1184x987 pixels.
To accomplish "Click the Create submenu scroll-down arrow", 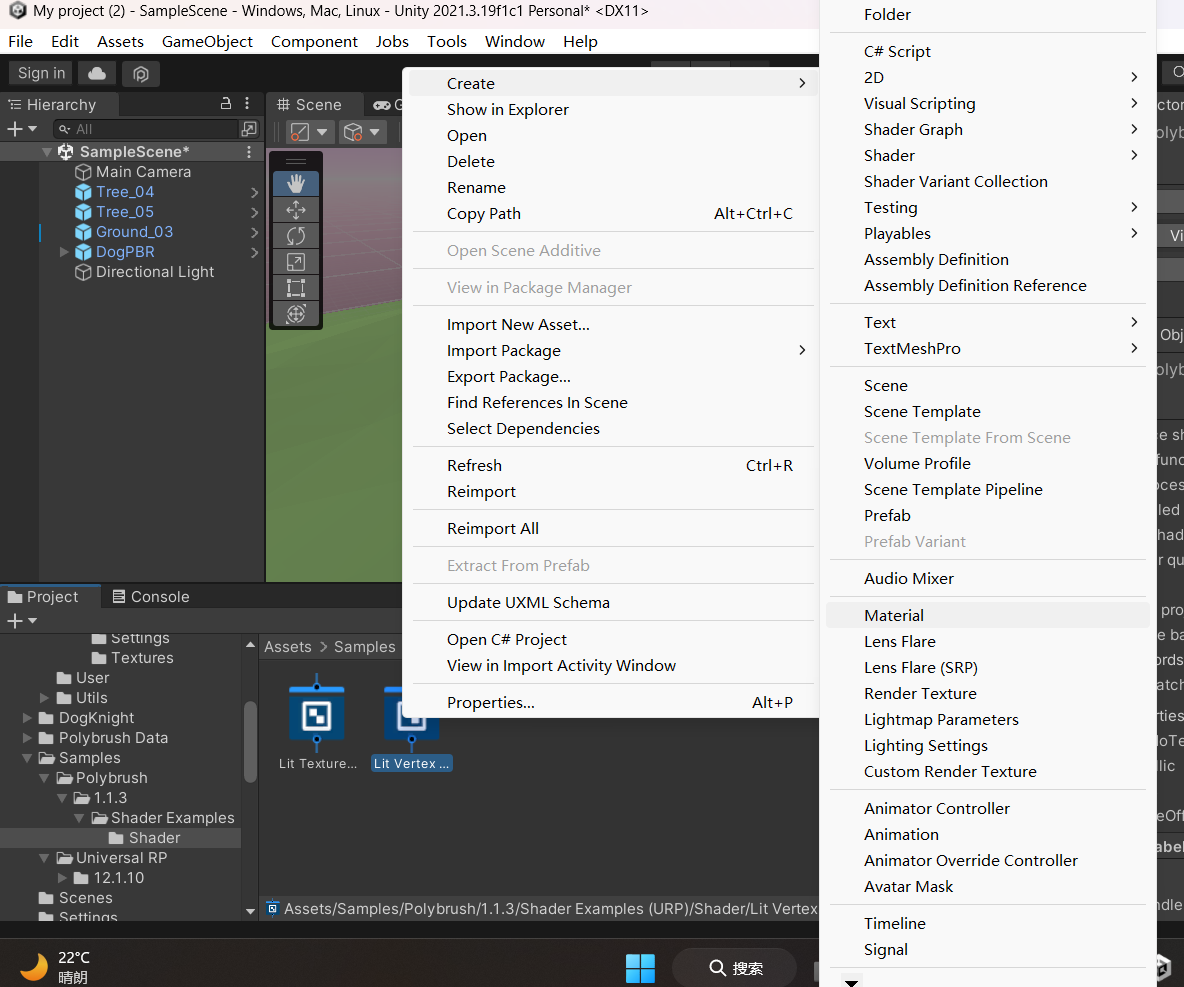I will [851, 982].
